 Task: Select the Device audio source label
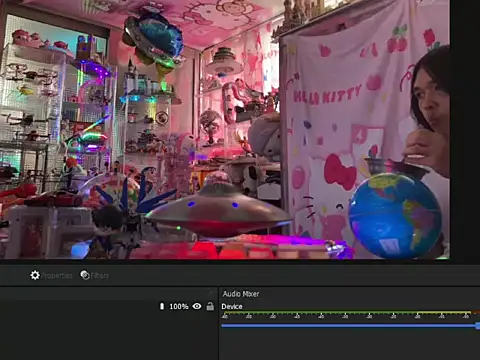point(232,306)
